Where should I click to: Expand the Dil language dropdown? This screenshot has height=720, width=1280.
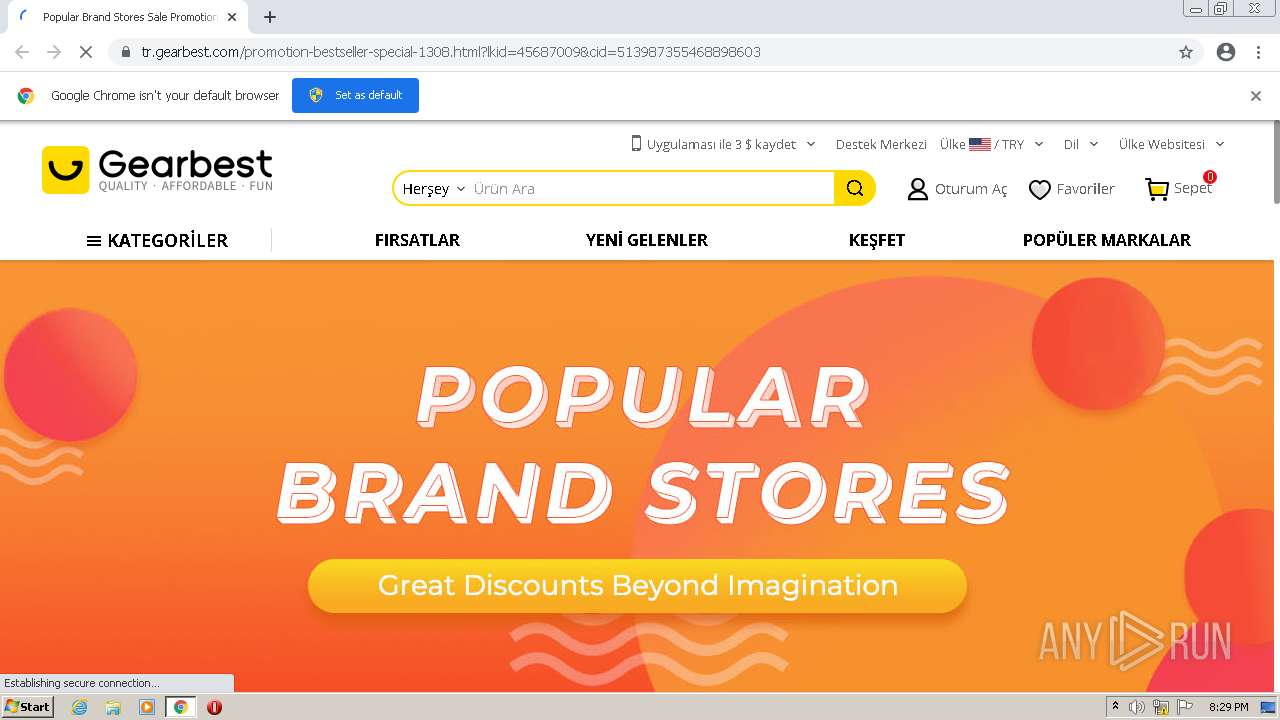(x=1081, y=144)
